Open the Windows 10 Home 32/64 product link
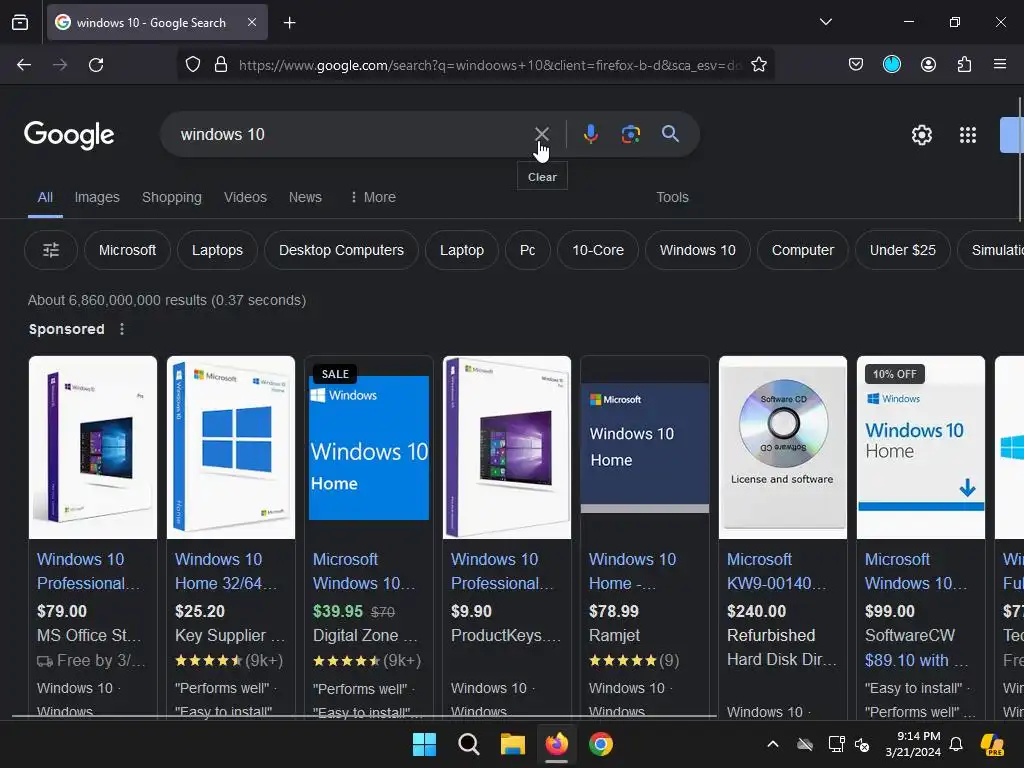Screen dimensions: 1024x768 coord(225,571)
